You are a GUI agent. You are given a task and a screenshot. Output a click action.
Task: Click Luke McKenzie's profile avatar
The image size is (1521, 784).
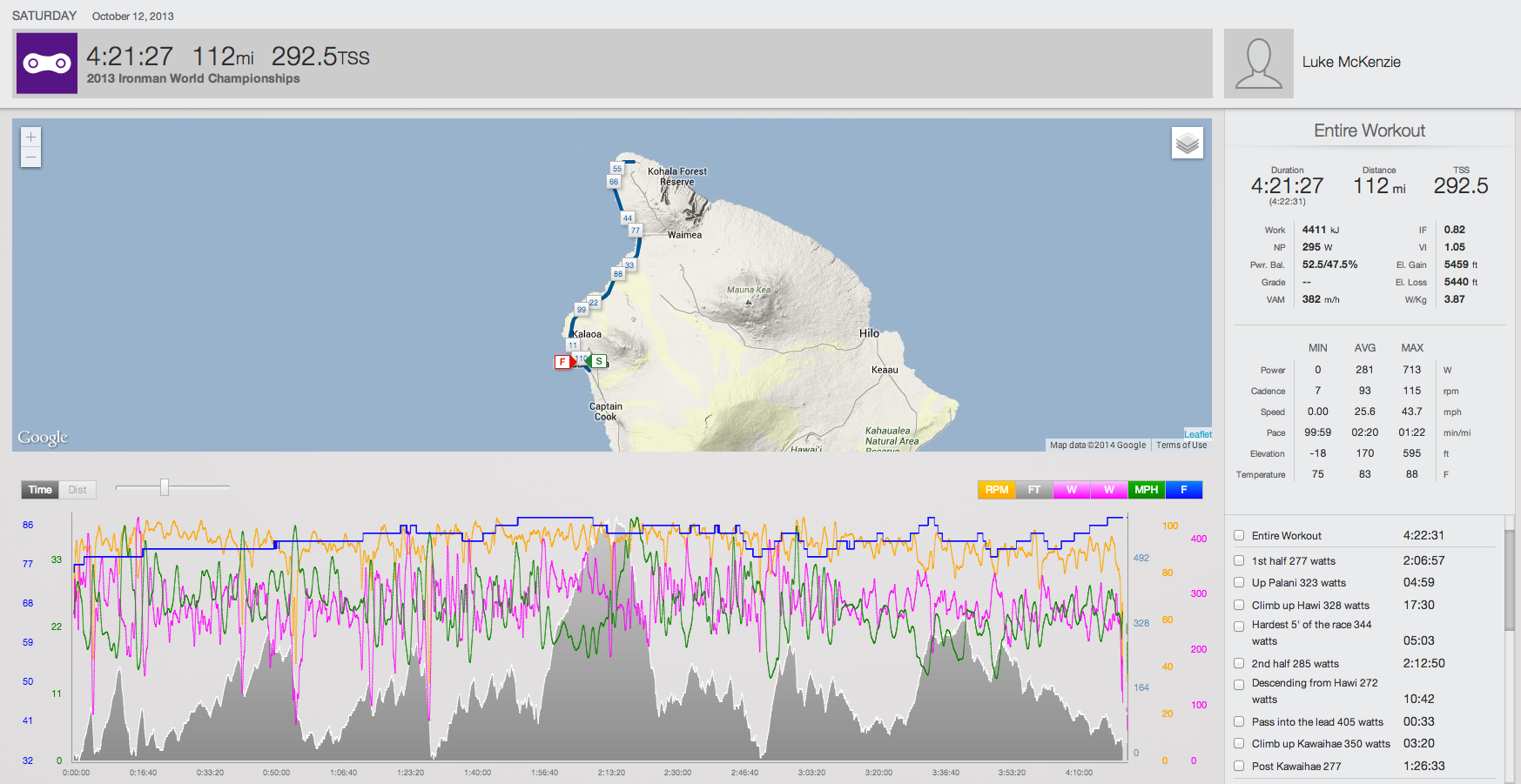coord(1259,64)
